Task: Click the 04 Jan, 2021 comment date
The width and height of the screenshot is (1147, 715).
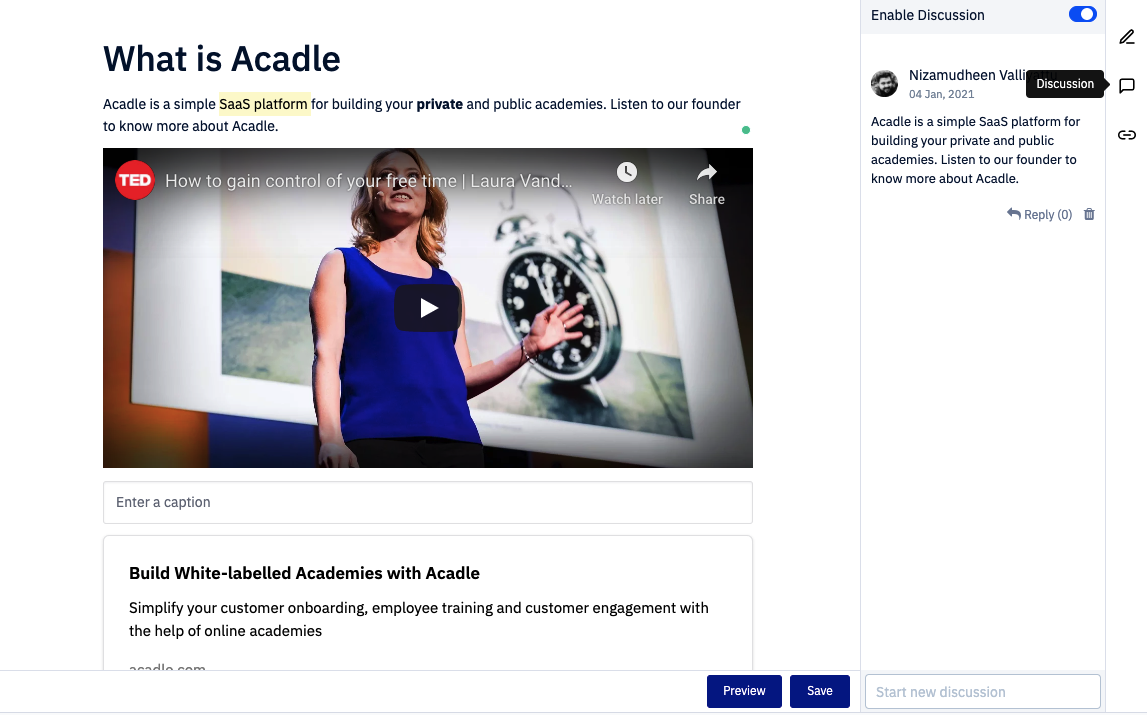Action: click(x=941, y=94)
